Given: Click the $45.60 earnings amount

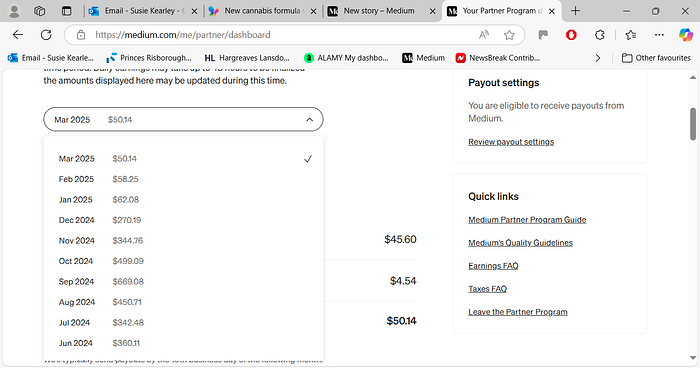Looking at the screenshot, I should pyautogui.click(x=400, y=239).
